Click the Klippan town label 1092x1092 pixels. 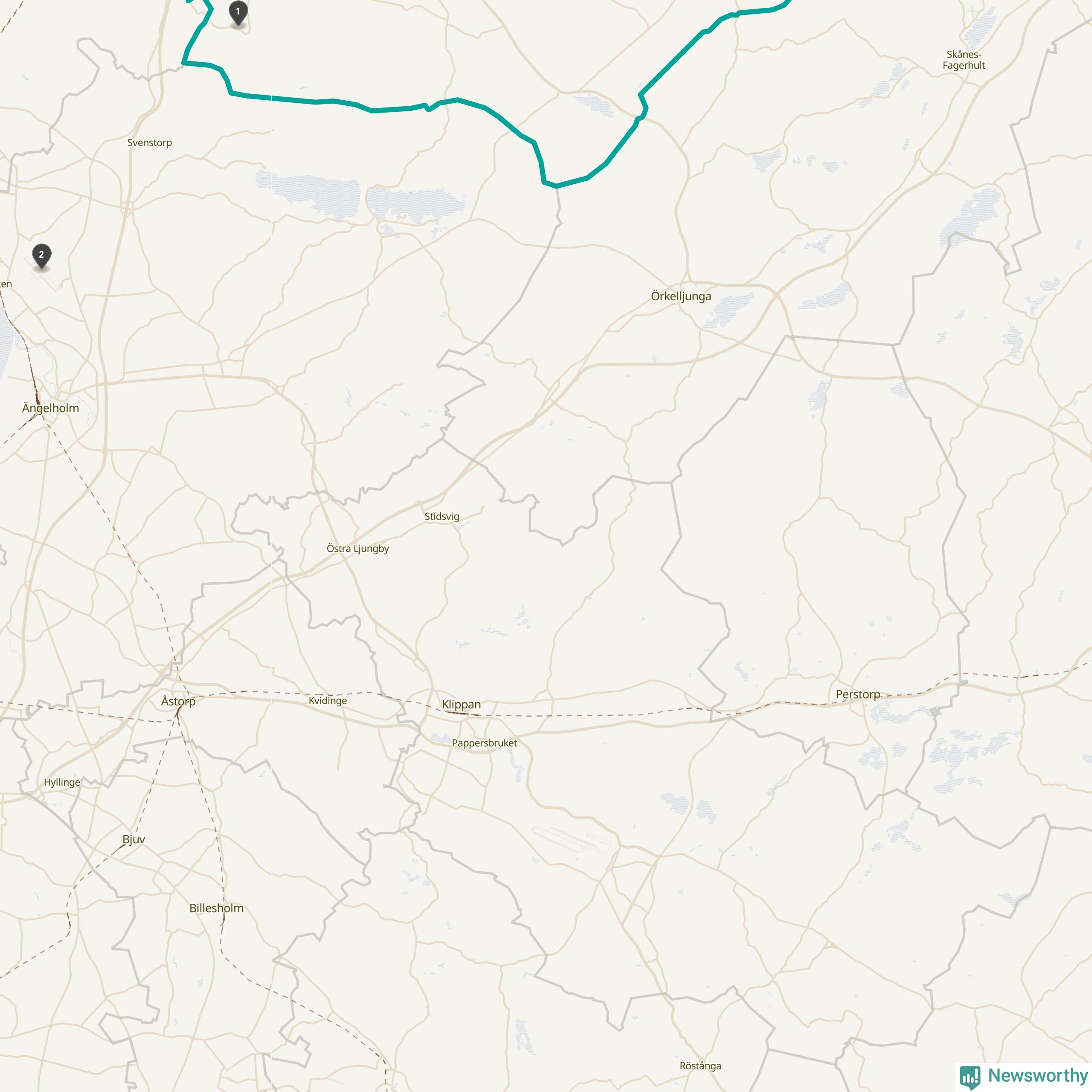(x=461, y=704)
